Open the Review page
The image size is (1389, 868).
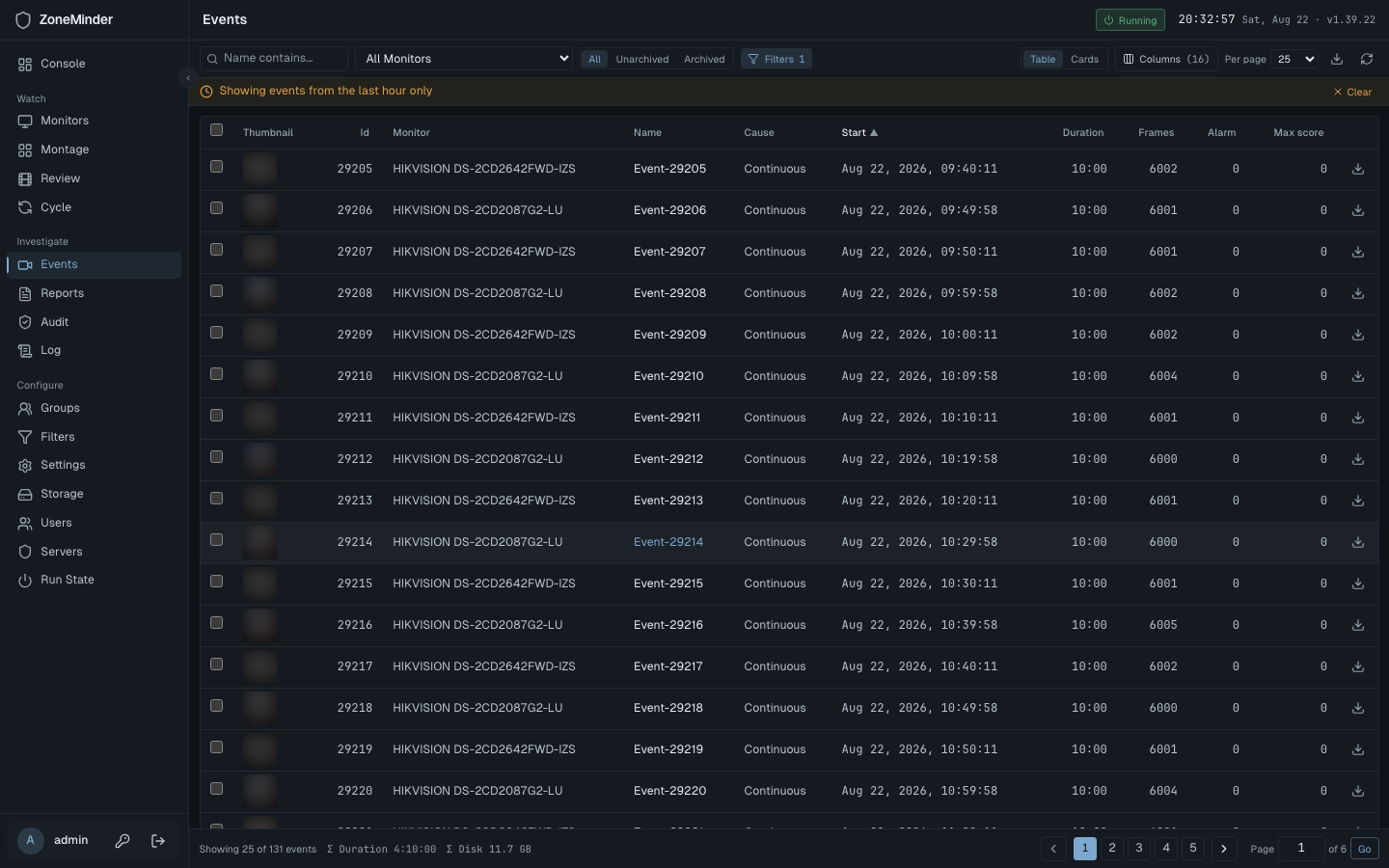(x=94, y=178)
